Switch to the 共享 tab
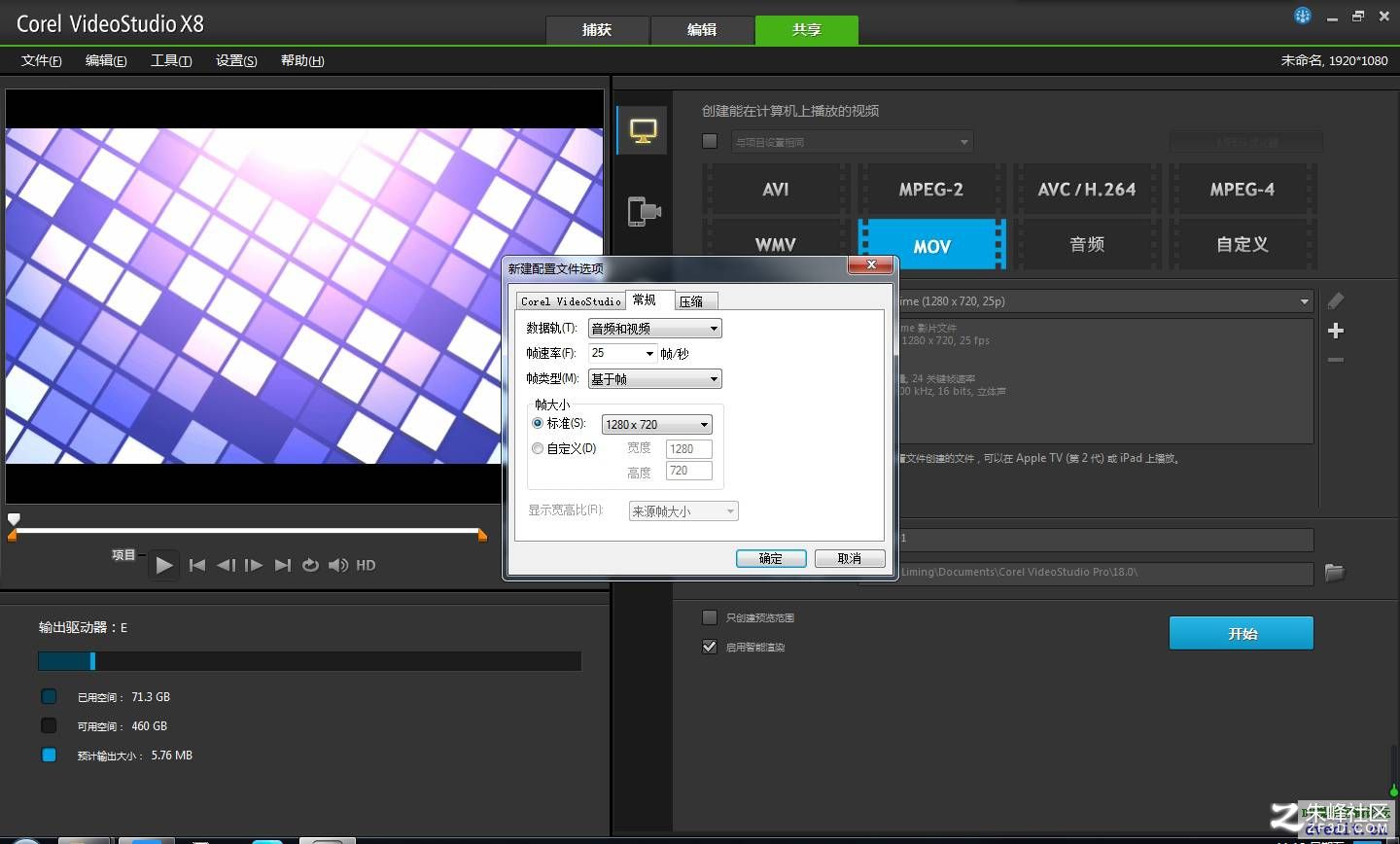This screenshot has height=844, width=1400. click(807, 30)
